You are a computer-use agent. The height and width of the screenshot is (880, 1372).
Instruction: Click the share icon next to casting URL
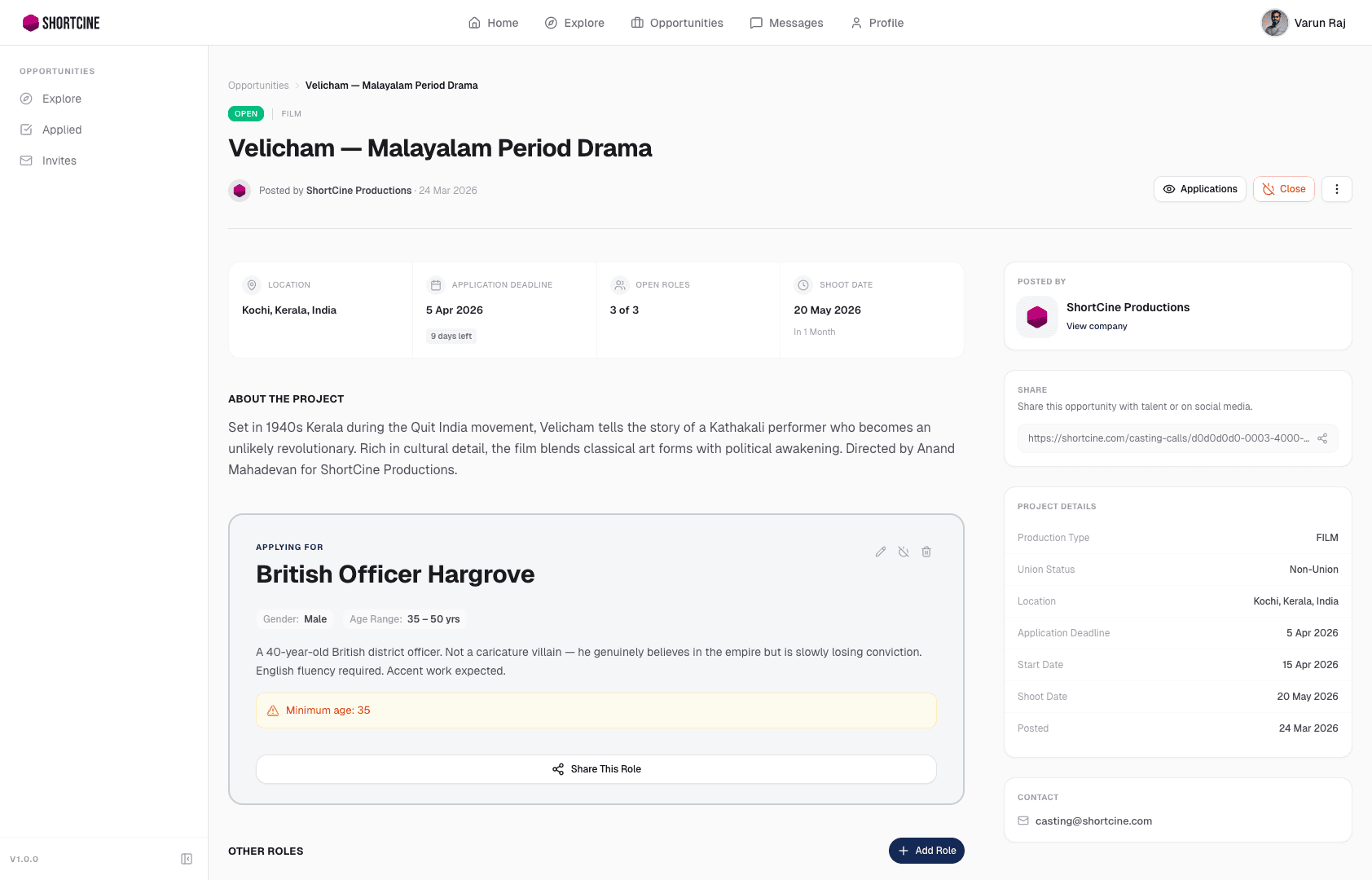(1322, 438)
